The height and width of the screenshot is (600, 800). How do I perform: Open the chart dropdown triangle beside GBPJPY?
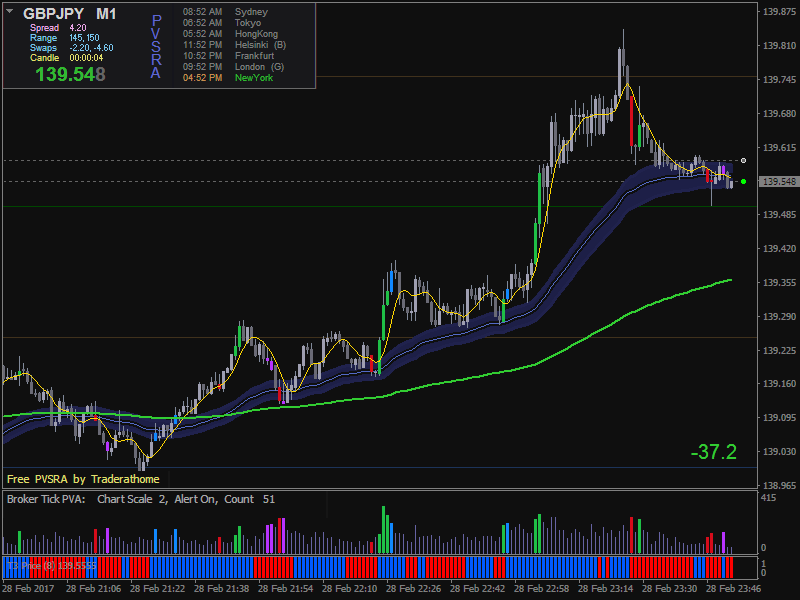click(9, 11)
